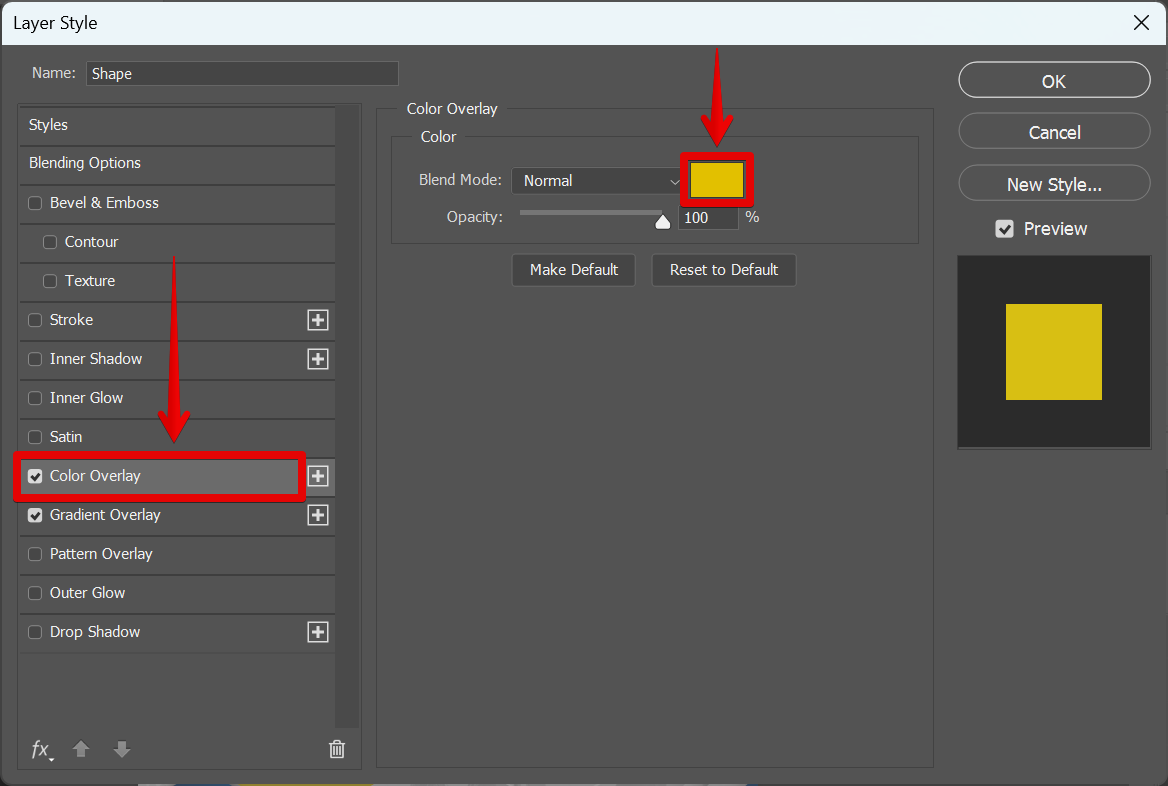Add another Color Overlay with plus icon
Viewport: 1168px width, 786px height.
tap(318, 476)
